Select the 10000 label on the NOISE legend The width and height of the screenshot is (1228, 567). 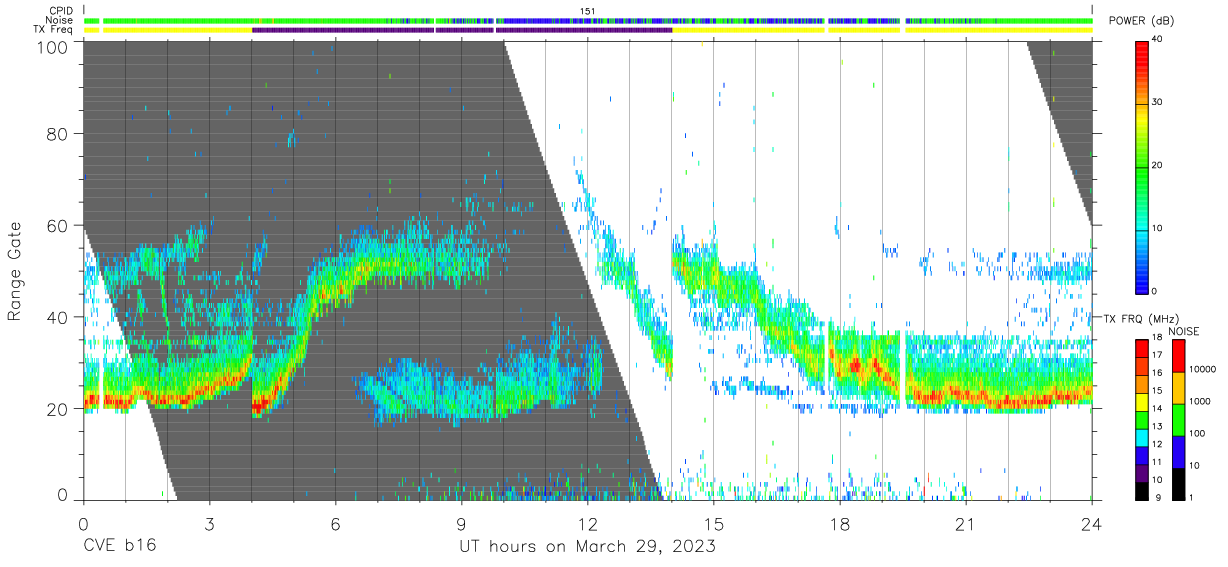1202,369
